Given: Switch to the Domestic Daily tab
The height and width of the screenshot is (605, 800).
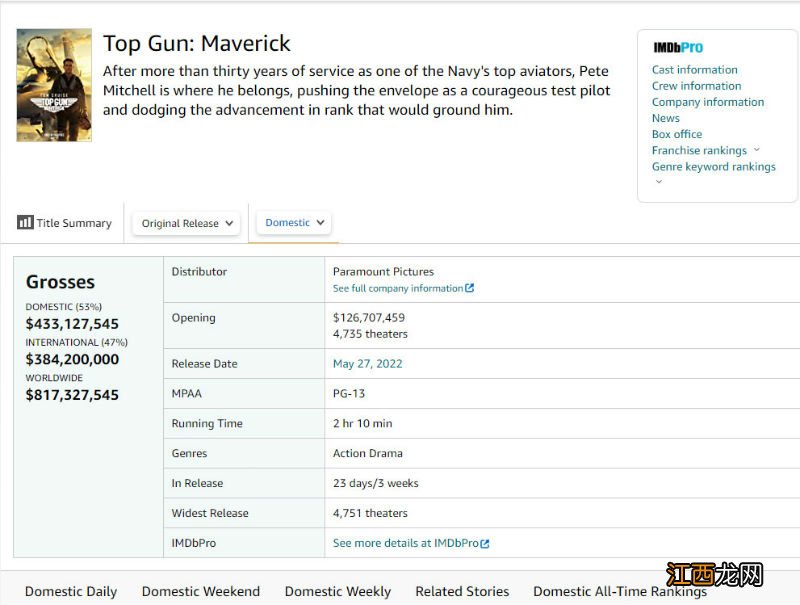Looking at the screenshot, I should 71,591.
